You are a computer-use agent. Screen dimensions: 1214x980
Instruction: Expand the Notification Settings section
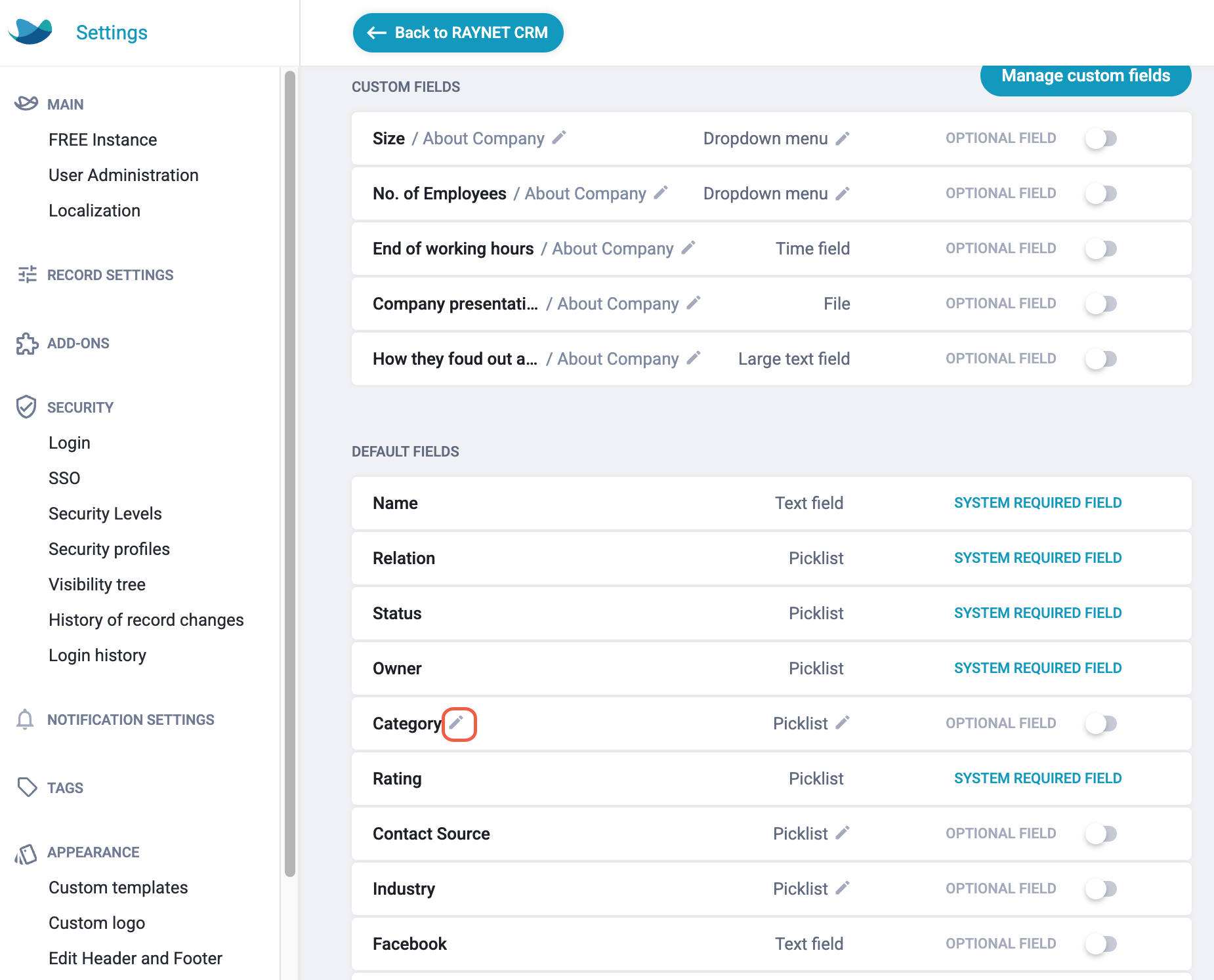[131, 720]
